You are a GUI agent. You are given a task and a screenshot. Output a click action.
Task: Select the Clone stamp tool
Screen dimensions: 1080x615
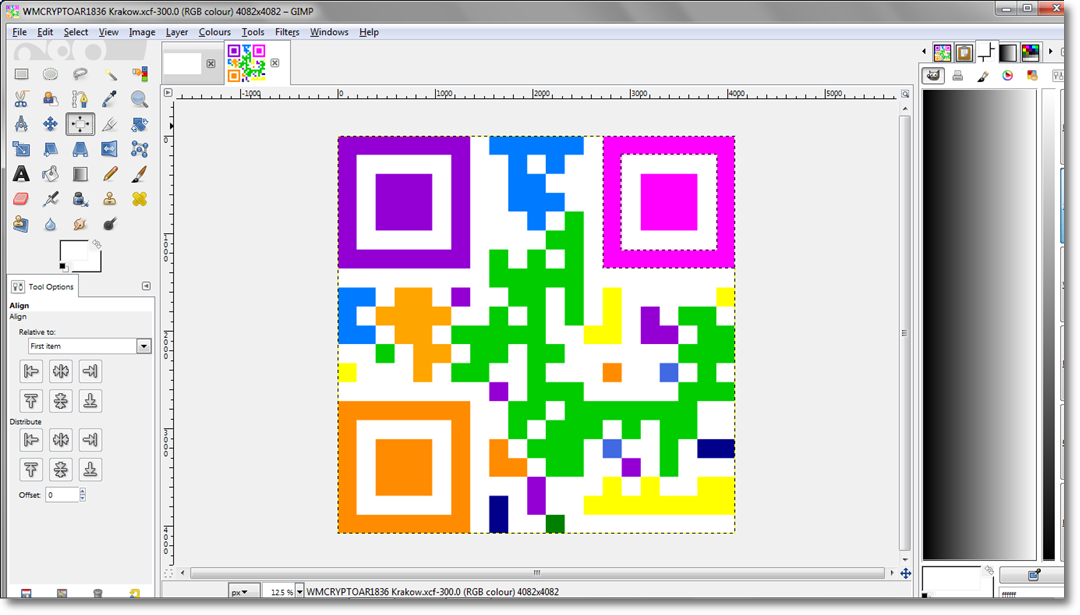point(110,199)
